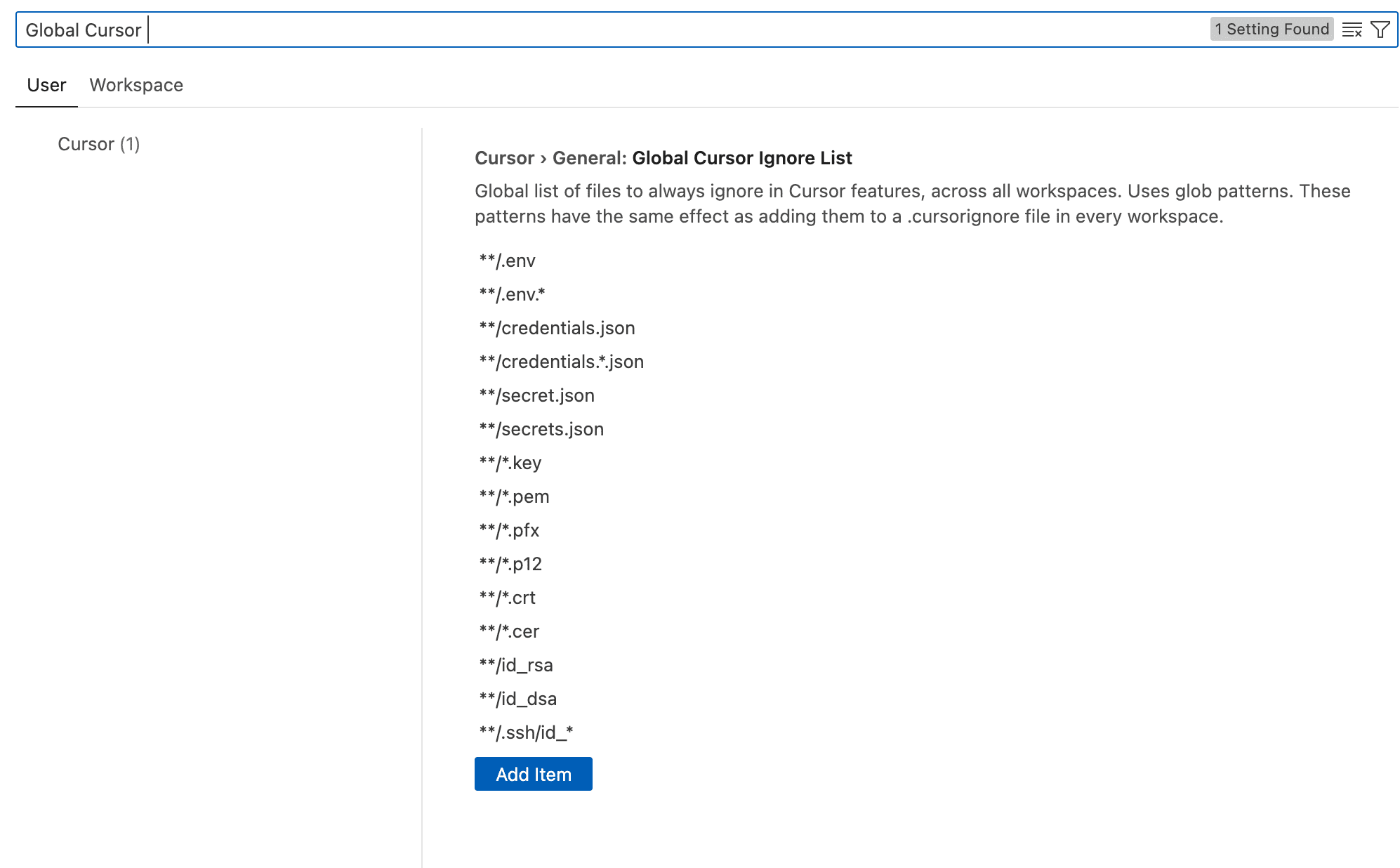Switch to the User tab
This screenshot has width=1400, height=868.
(46, 85)
